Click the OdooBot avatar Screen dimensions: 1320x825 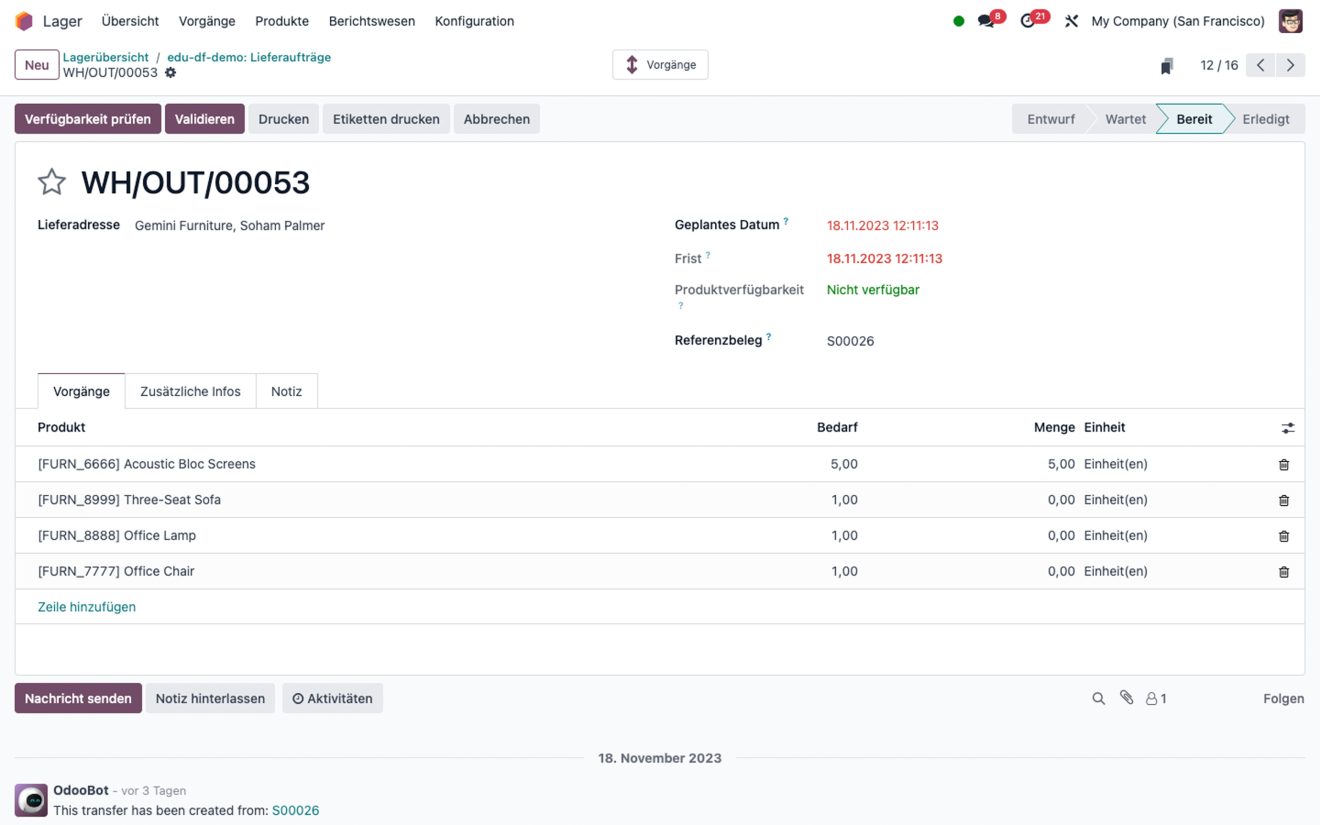(31, 800)
